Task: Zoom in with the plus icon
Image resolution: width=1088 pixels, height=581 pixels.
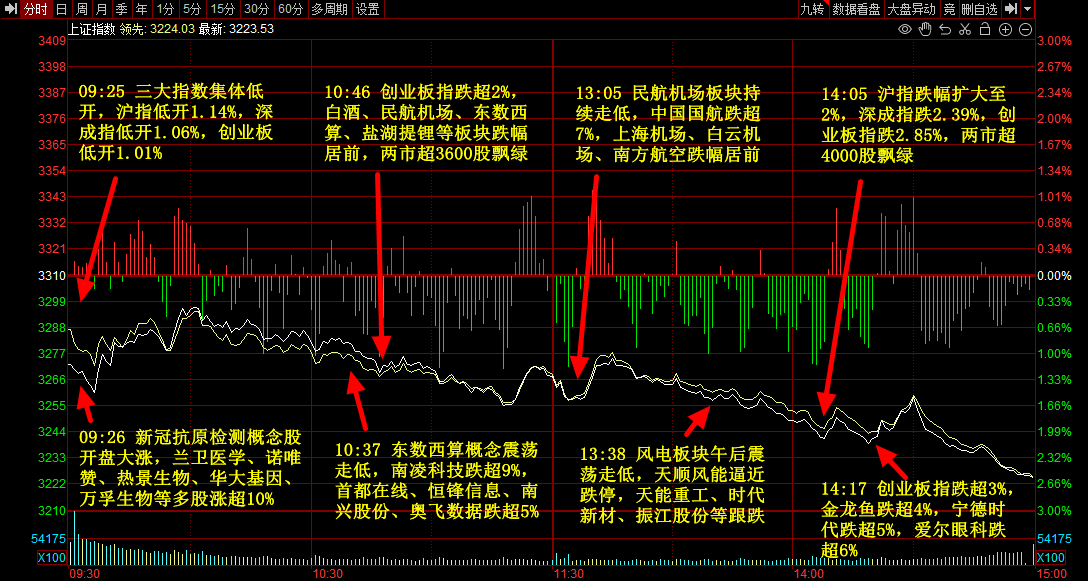Action: (1006, 30)
